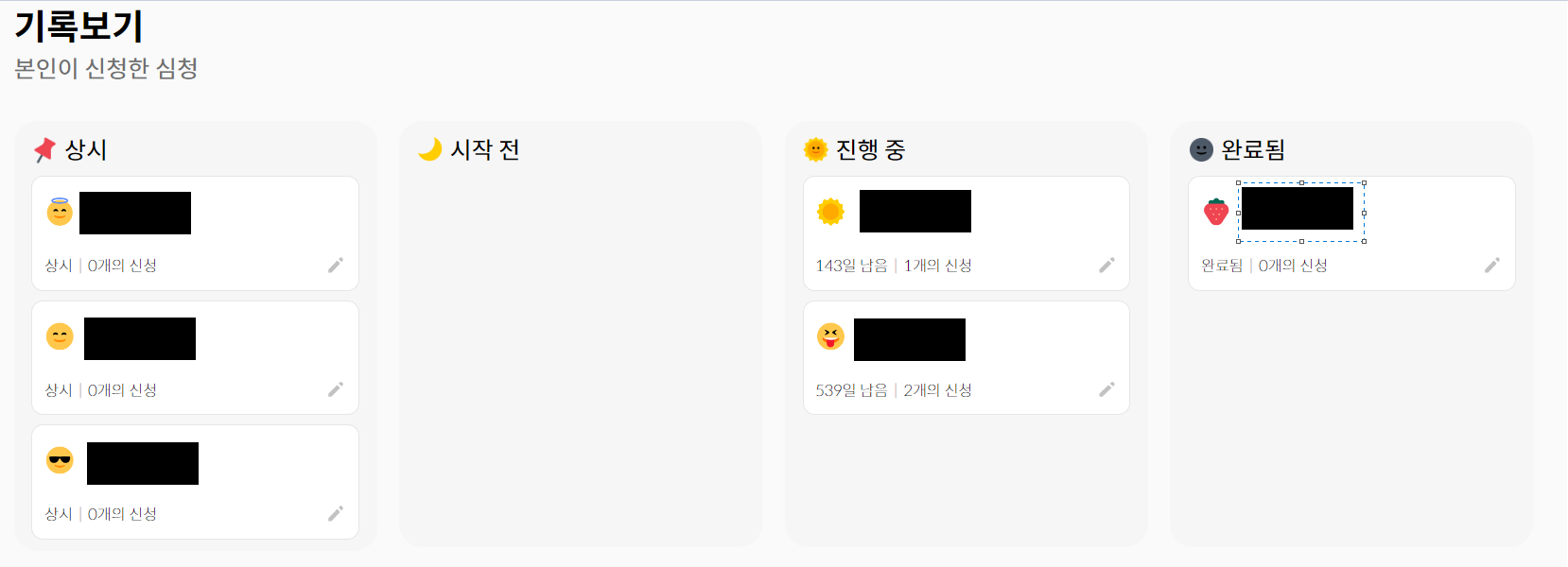The image size is (1568, 567).
Task: Open the card showing 143일 남음 | 1개의 신청
Action: click(x=967, y=233)
